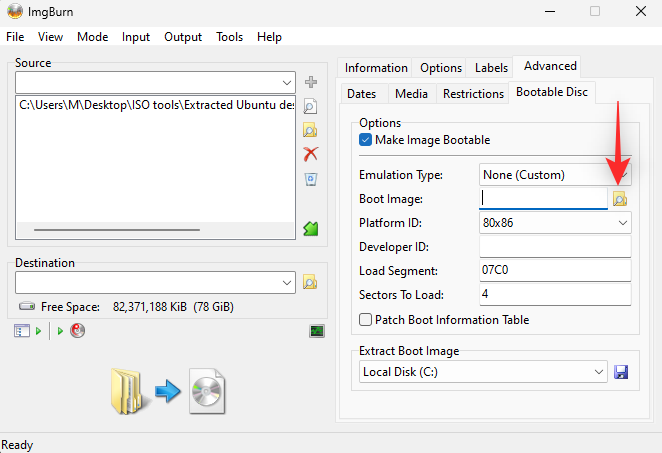The image size is (662, 453).
Task: Browse for a file in Source
Action: pyautogui.click(x=310, y=106)
